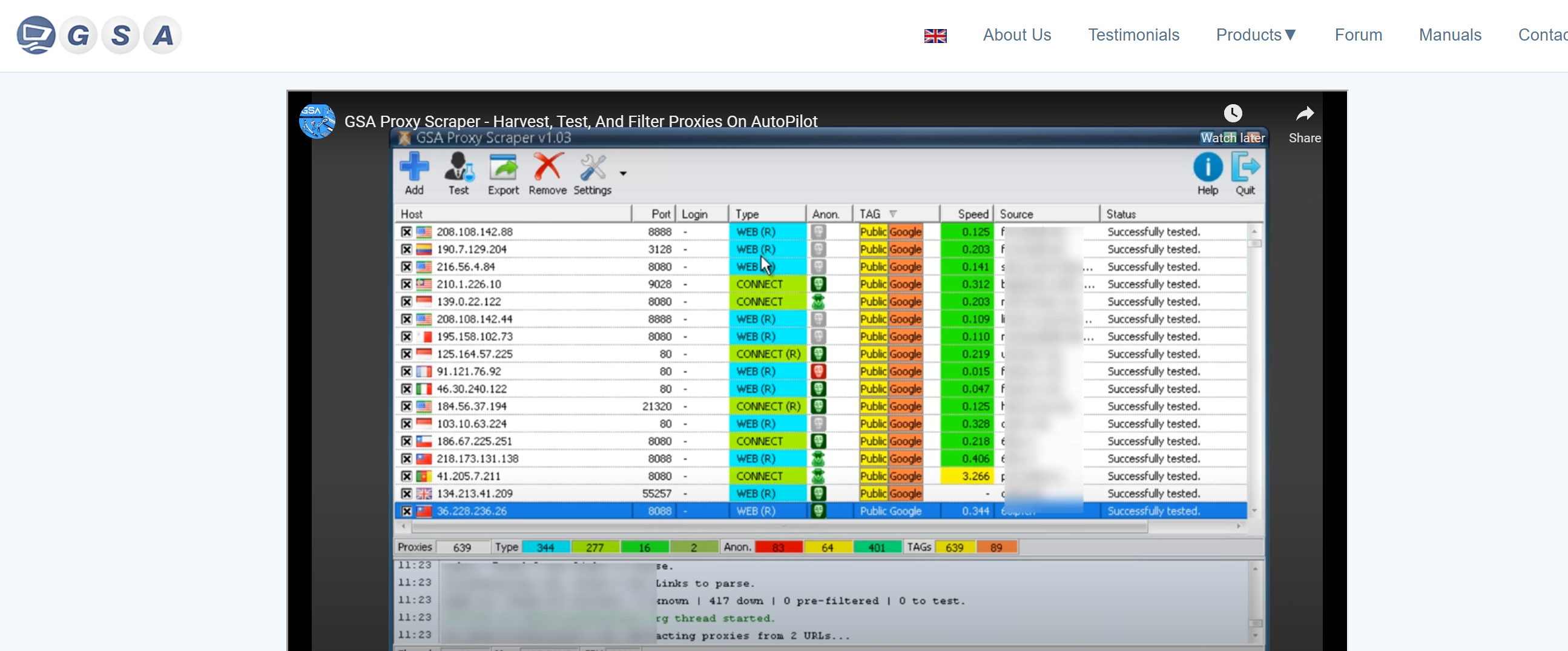1568x651 pixels.
Task: Open the video title link
Action: (581, 121)
